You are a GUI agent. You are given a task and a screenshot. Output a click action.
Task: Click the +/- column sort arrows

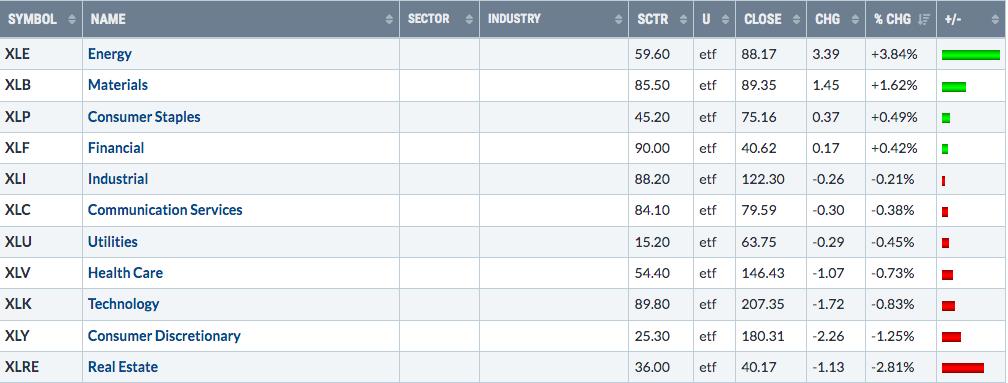[x=994, y=19]
